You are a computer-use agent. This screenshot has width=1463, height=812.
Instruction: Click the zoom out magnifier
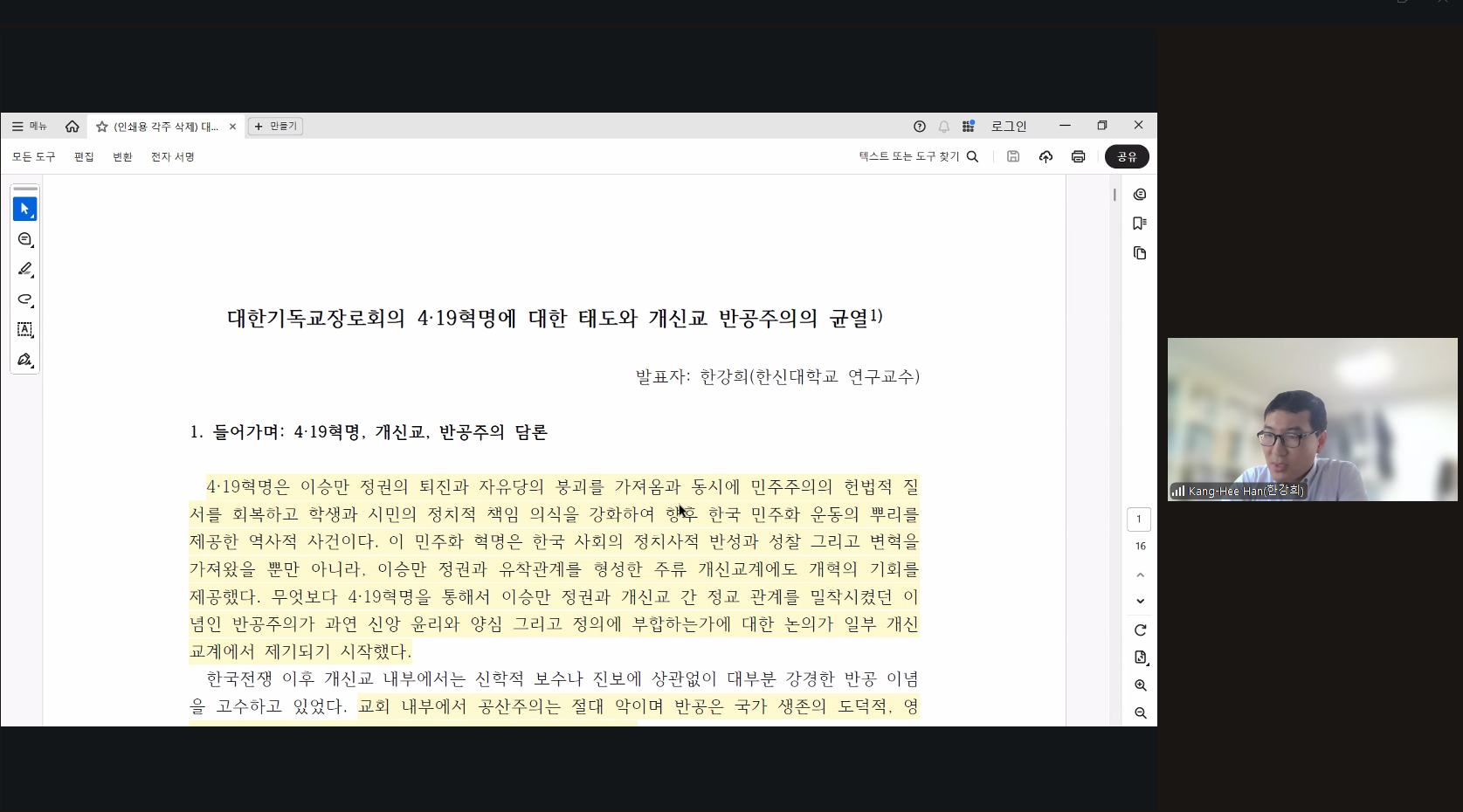click(x=1140, y=713)
